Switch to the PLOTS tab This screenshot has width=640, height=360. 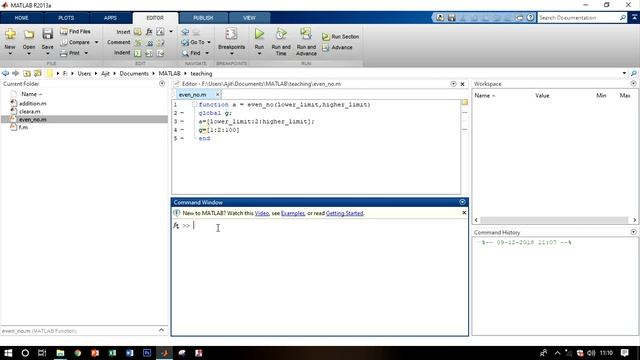click(x=66, y=18)
